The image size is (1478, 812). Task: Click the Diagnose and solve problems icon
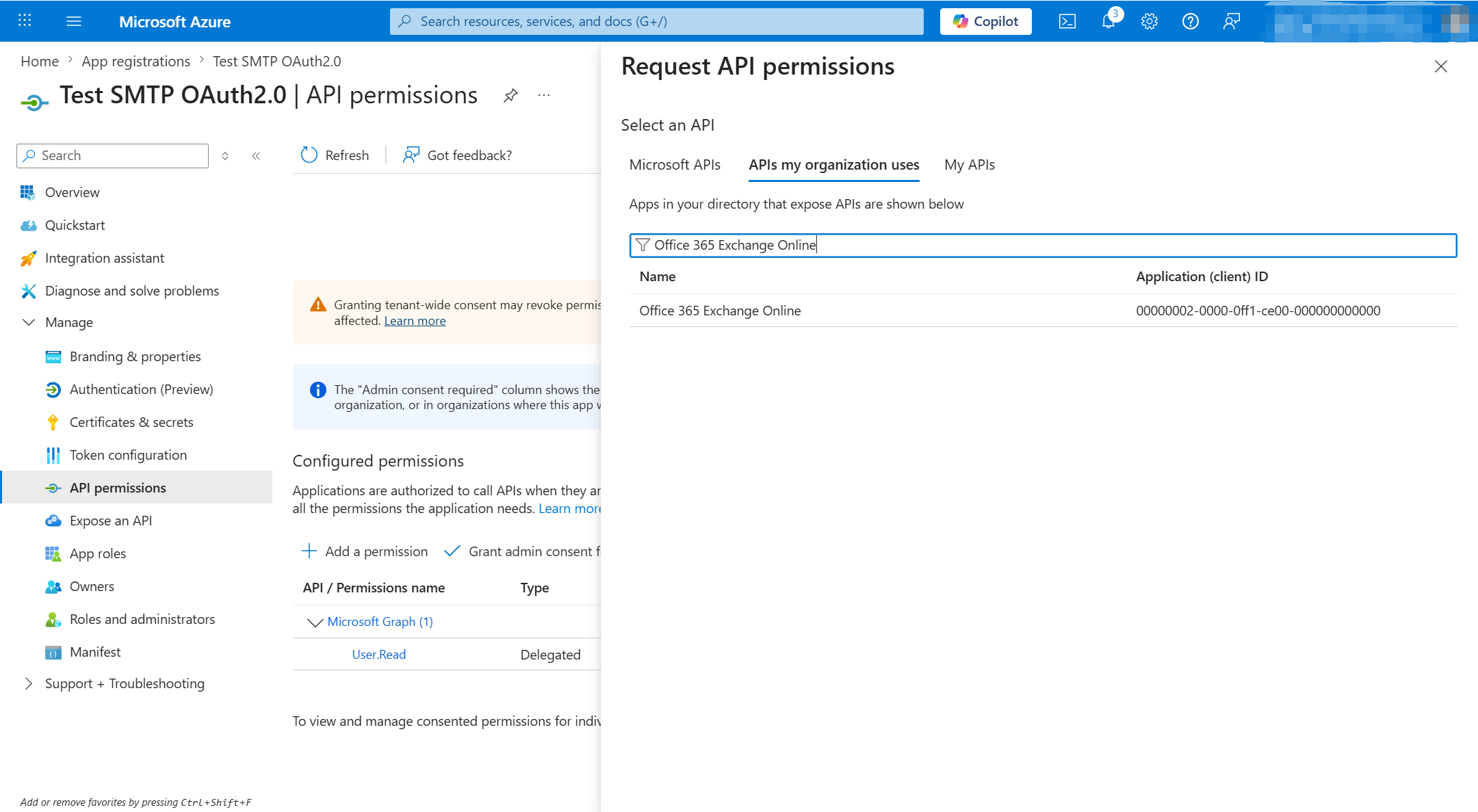[x=28, y=291]
